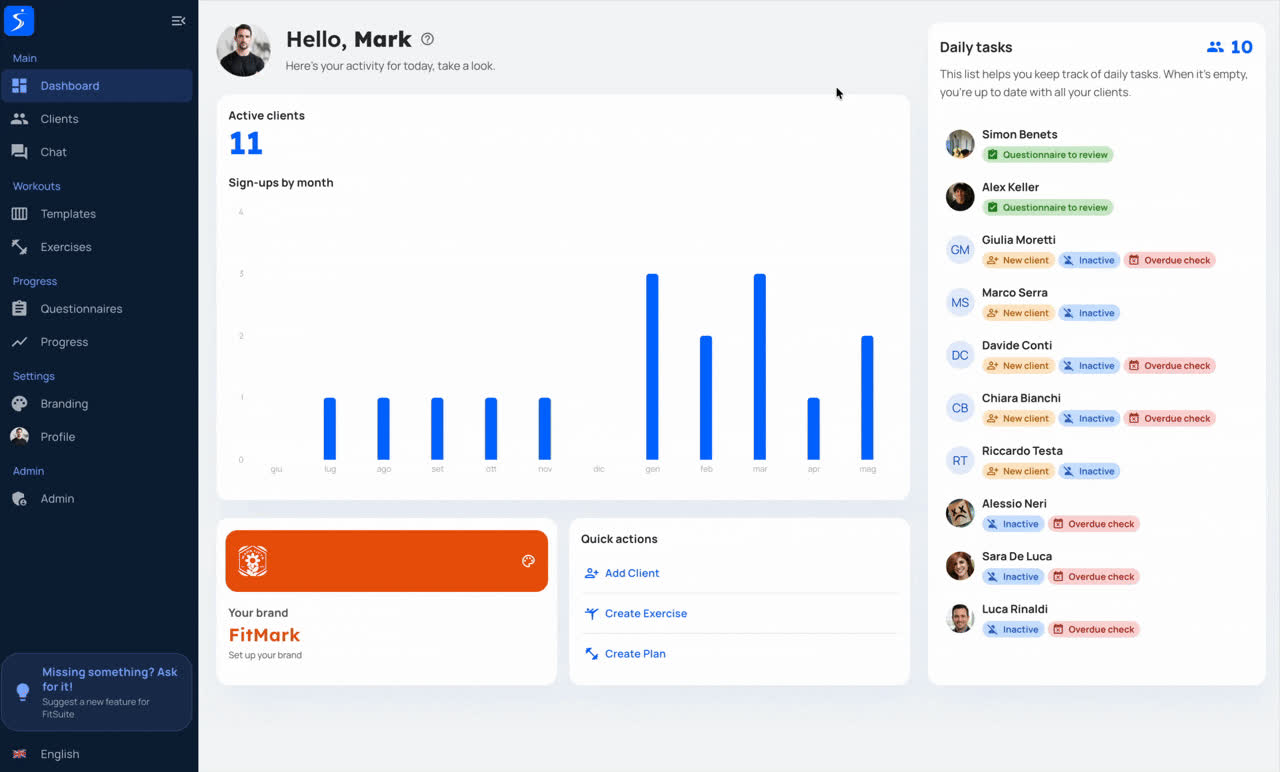Image resolution: width=1280 pixels, height=772 pixels.
Task: Click the Branding palette icon
Action: coord(19,404)
